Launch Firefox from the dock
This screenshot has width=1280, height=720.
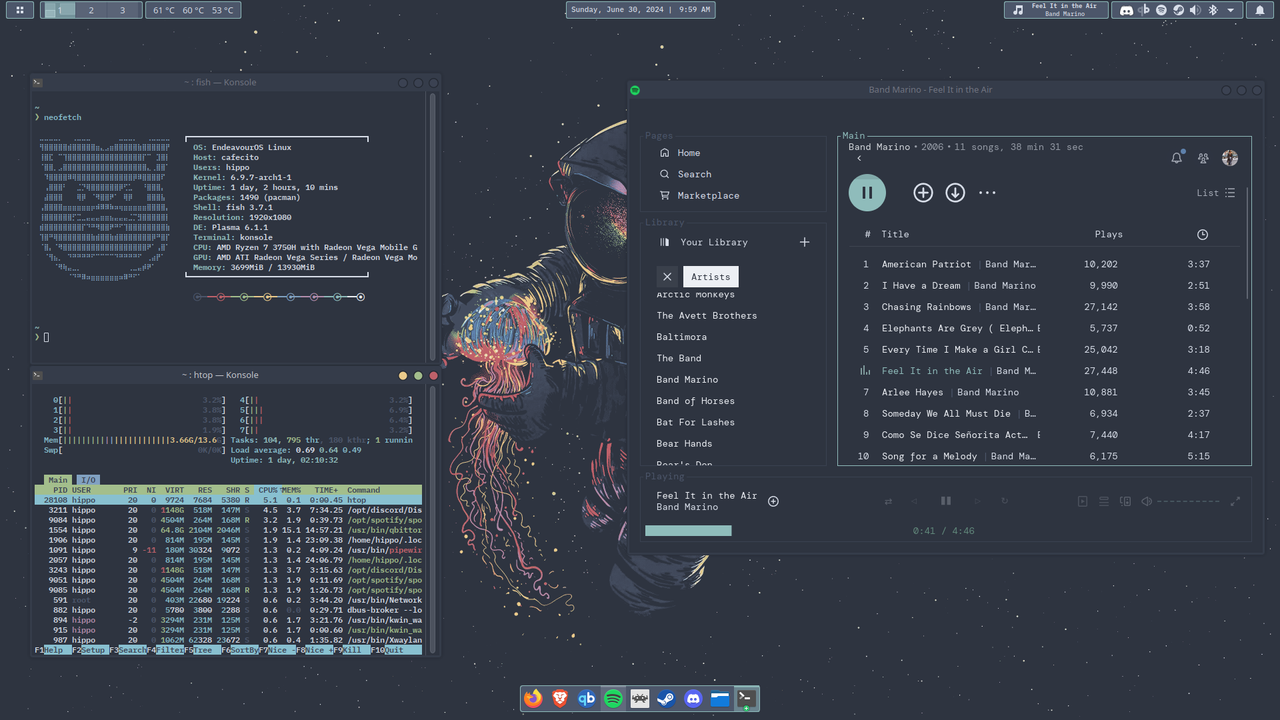click(533, 699)
